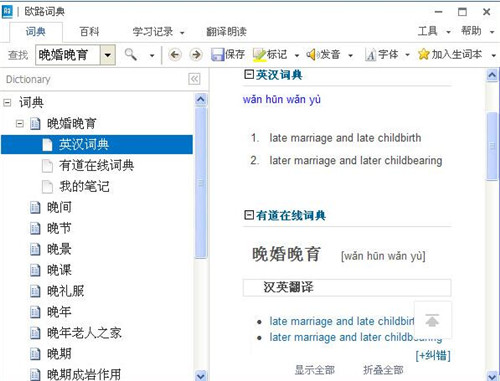The width and height of the screenshot is (500, 381).
Task: Click content panel scrollbar up arrow
Action: 492,75
